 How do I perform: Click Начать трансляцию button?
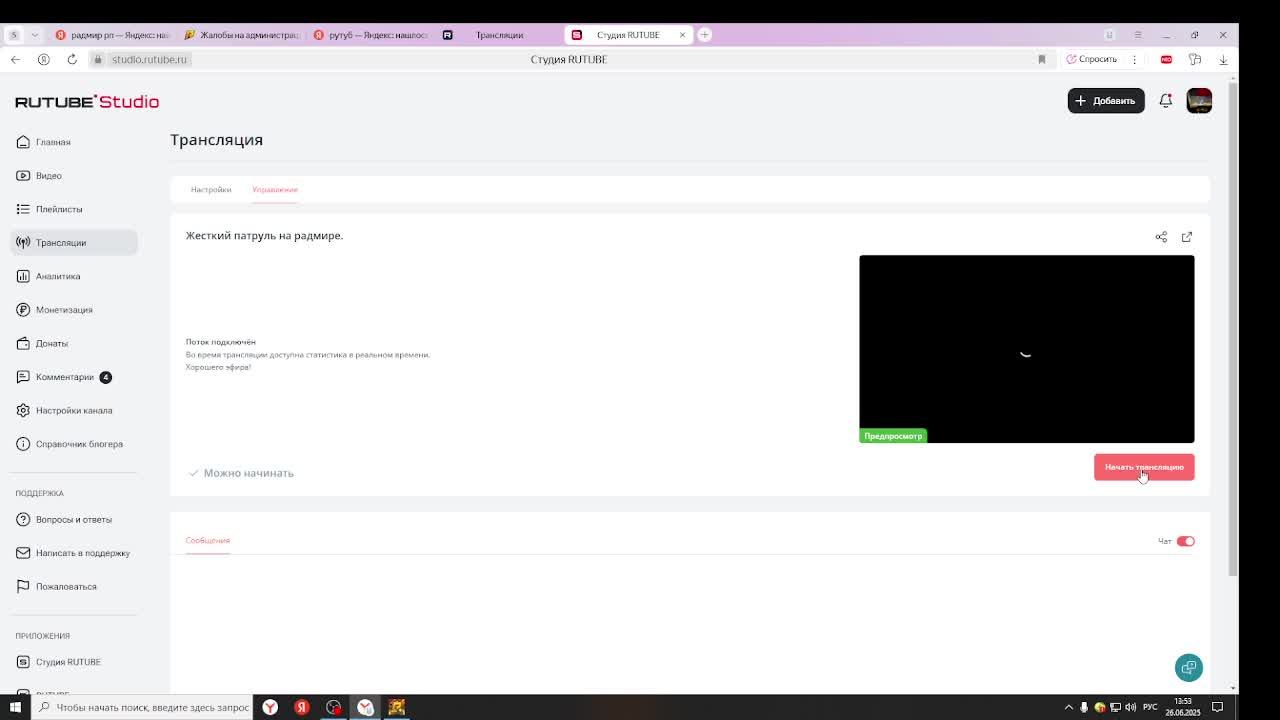click(1144, 467)
